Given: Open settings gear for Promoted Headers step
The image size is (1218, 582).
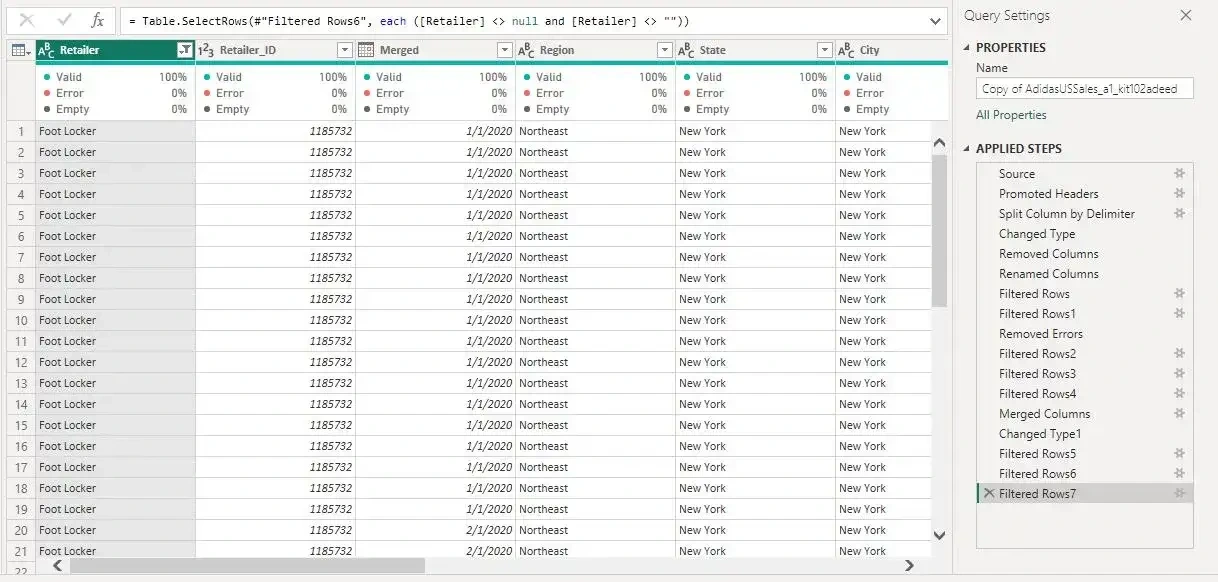Looking at the screenshot, I should pyautogui.click(x=1179, y=193).
